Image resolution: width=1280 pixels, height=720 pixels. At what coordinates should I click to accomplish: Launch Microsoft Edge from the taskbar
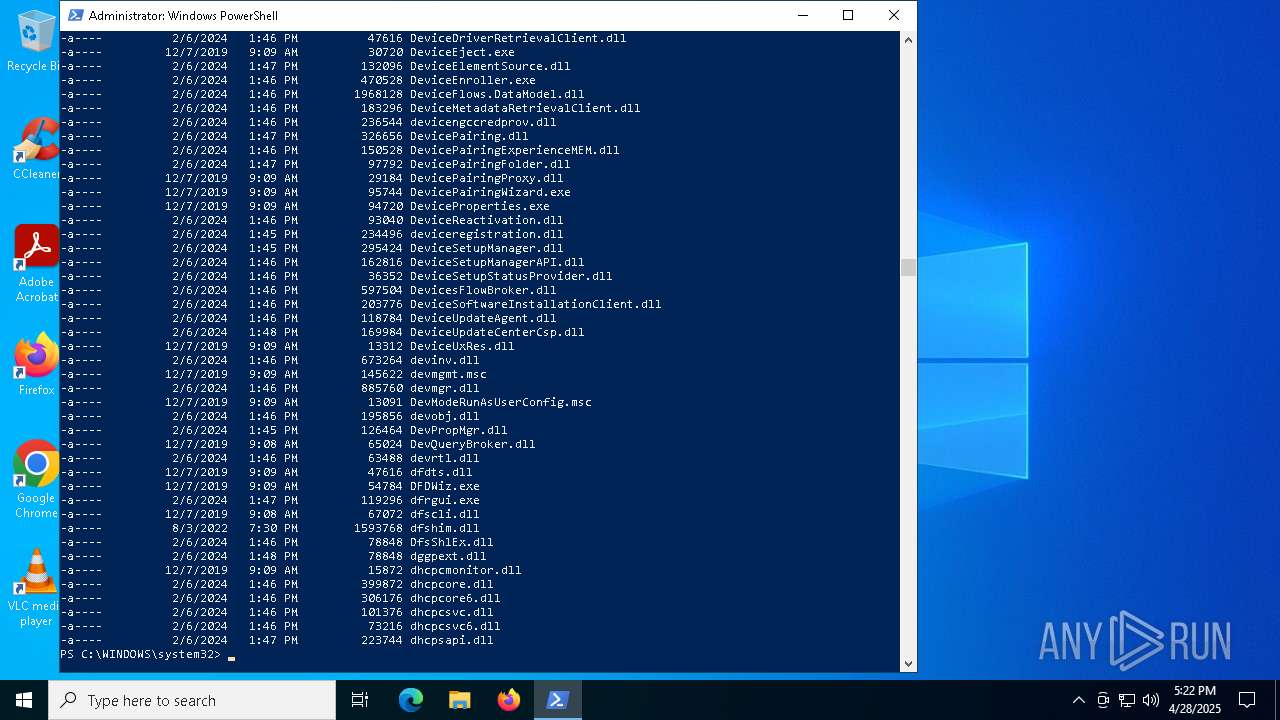(411, 700)
